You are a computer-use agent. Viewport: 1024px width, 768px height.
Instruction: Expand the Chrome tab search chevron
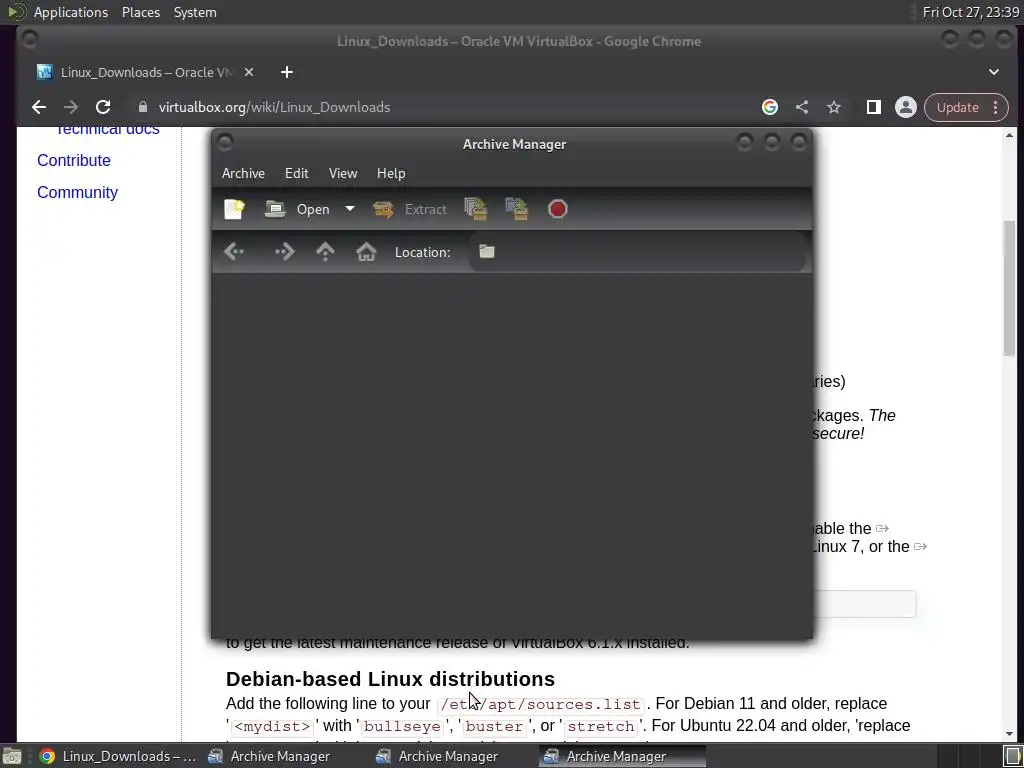pyautogui.click(x=994, y=72)
